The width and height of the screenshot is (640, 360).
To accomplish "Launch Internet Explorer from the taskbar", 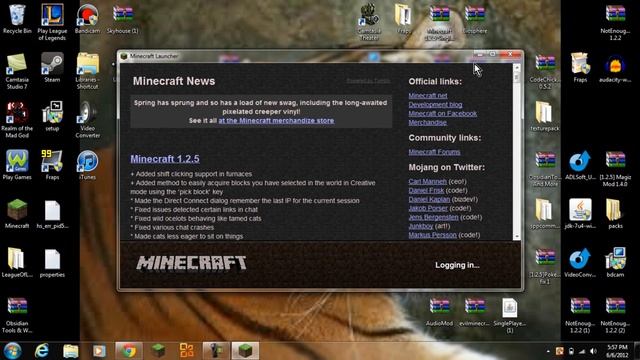I will coord(42,351).
